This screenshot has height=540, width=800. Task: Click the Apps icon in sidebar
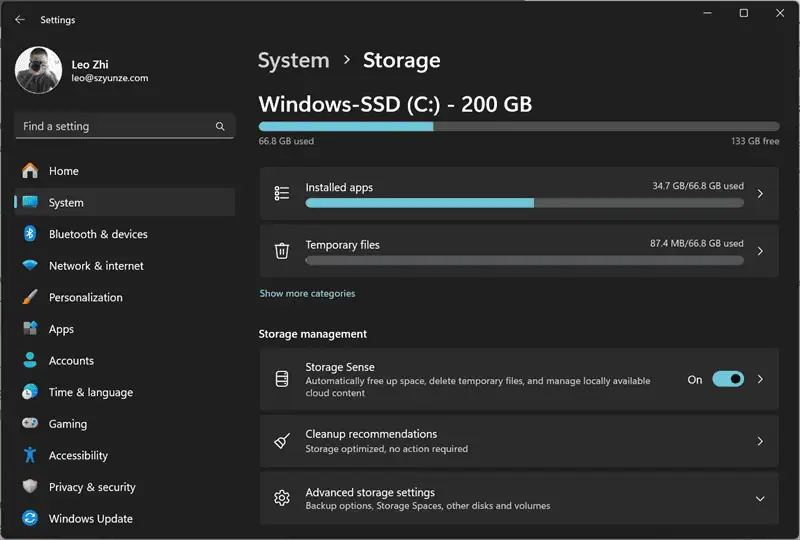point(30,329)
